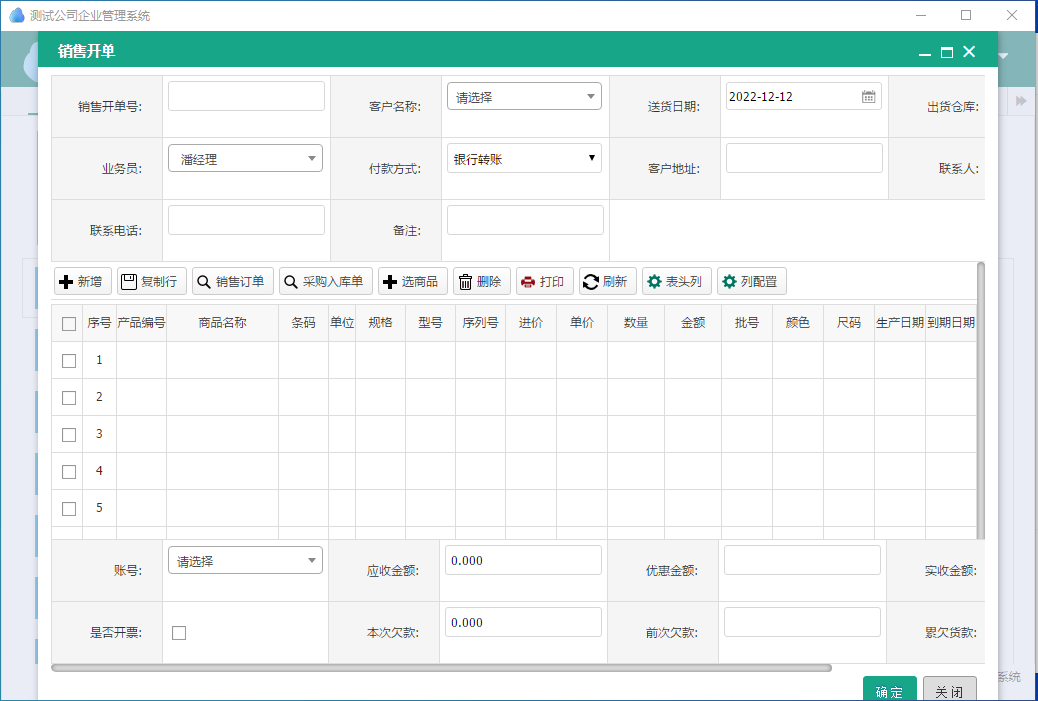The image size is (1038, 701).
Task: Click the 条码 column header
Action: coord(303,323)
